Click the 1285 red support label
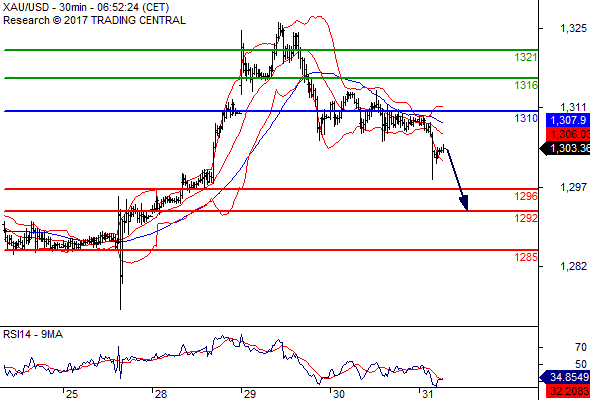The height and width of the screenshot is (400, 590). coord(526,257)
